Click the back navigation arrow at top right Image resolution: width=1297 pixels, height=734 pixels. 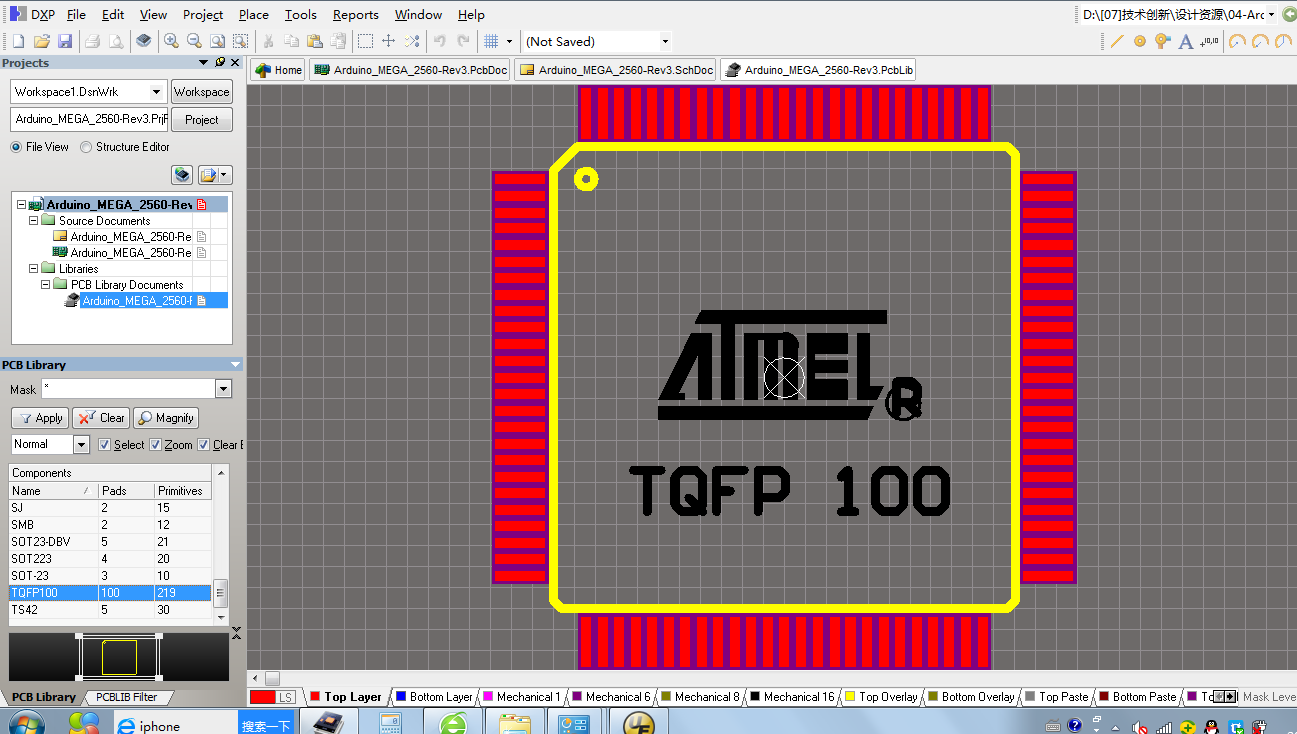[1288, 14]
